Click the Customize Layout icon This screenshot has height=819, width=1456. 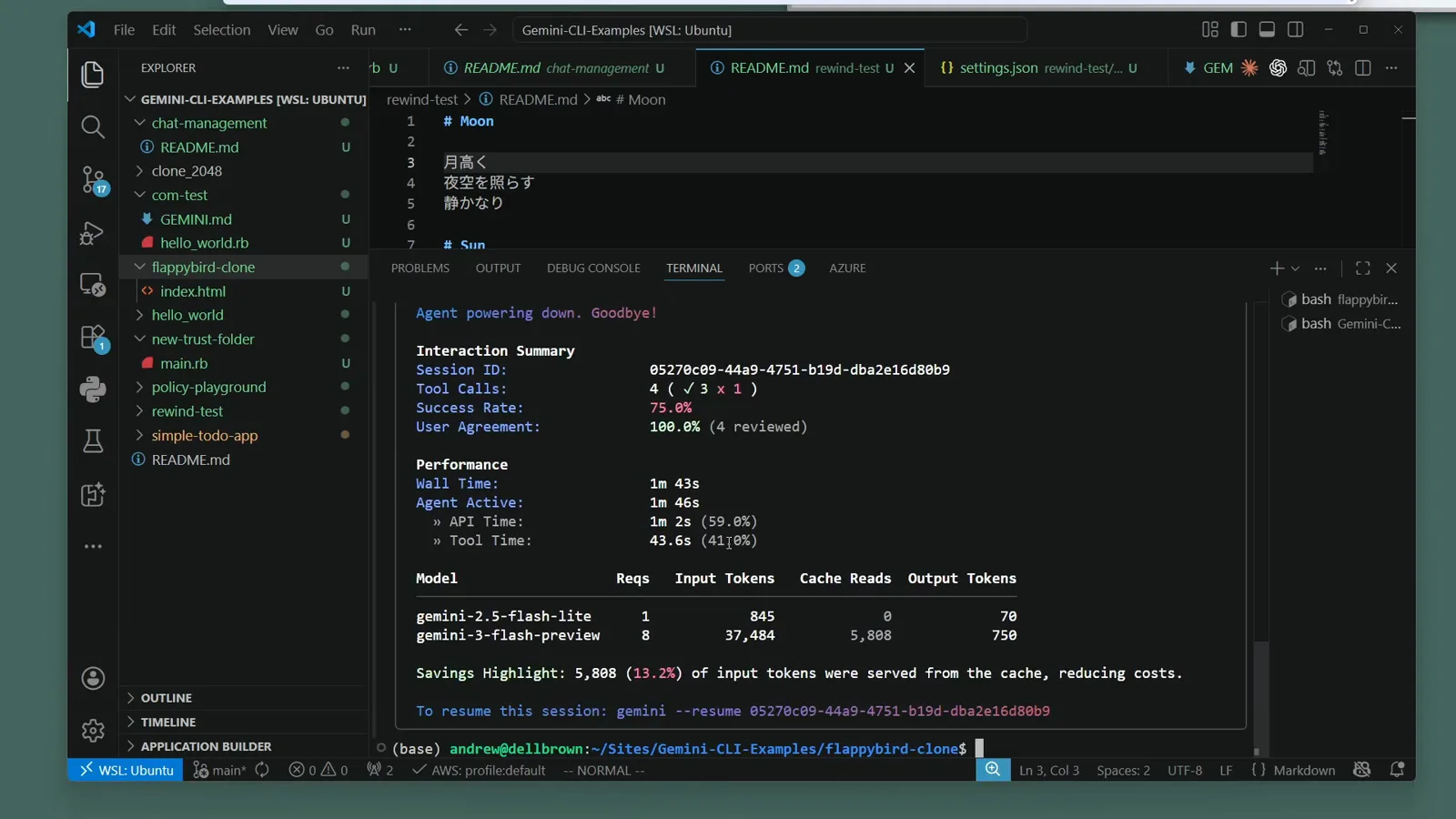(1209, 30)
